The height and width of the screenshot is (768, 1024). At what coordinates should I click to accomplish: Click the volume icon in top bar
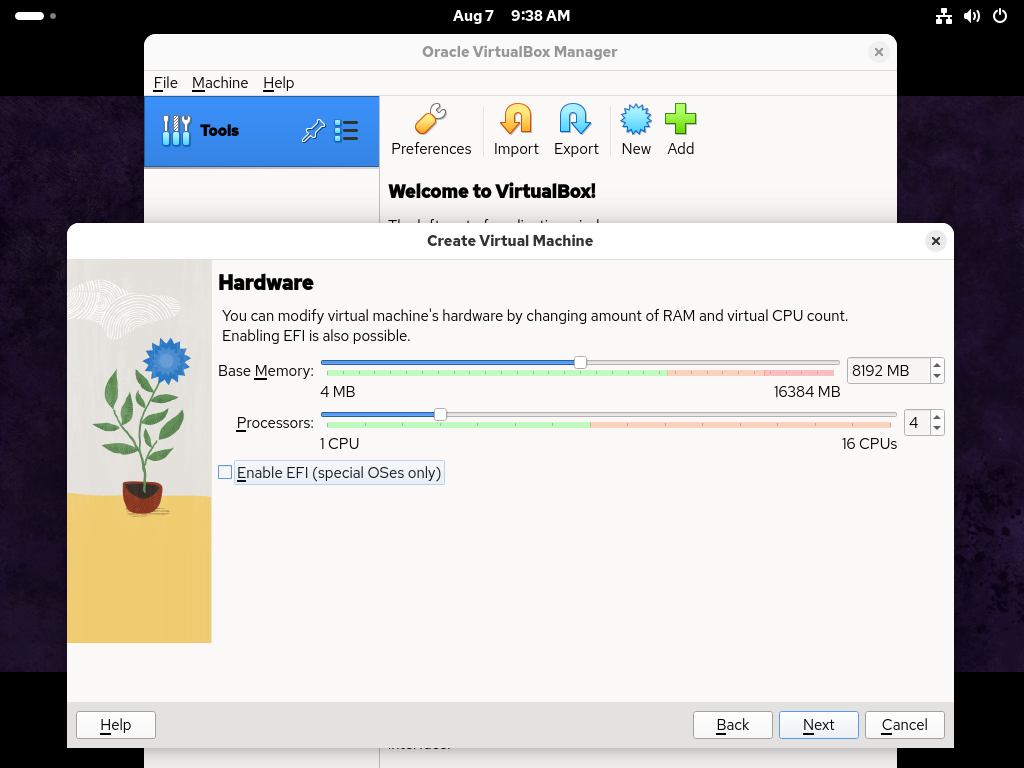point(971,16)
